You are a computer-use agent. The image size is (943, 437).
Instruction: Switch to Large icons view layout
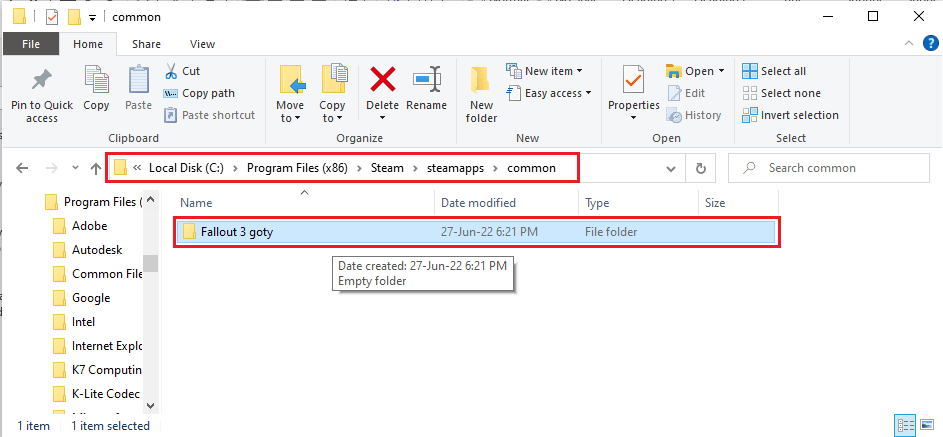click(926, 425)
